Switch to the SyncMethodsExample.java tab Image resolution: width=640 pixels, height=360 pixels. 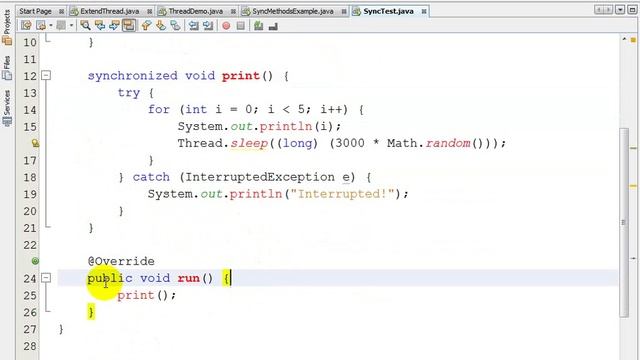[x=293, y=11]
